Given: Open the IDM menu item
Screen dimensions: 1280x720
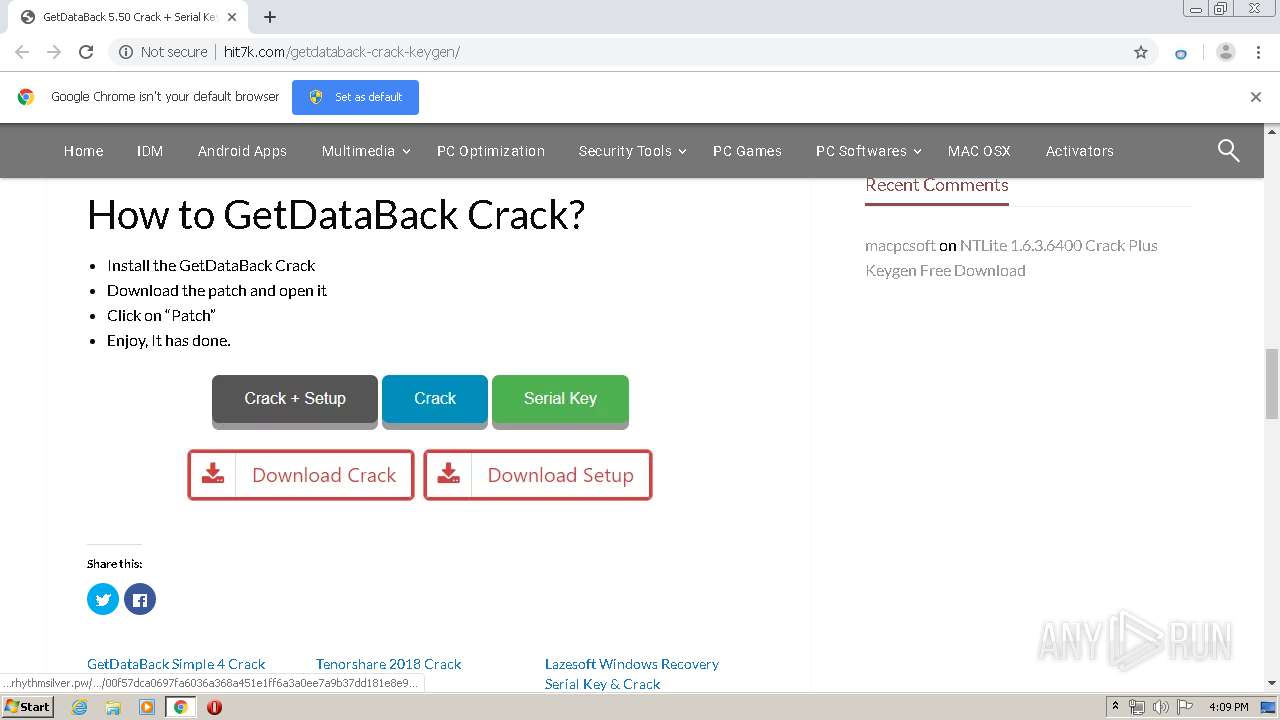Looking at the screenshot, I should click(150, 151).
